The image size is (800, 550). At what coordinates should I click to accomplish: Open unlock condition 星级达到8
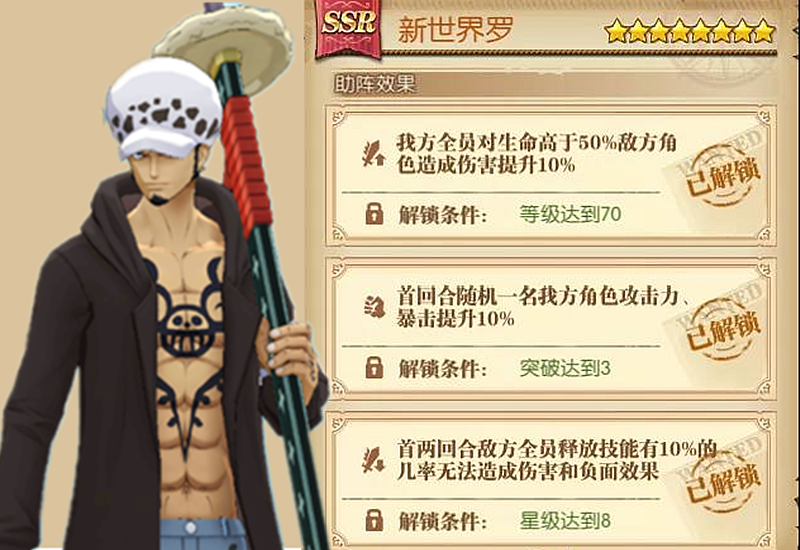(x=565, y=521)
